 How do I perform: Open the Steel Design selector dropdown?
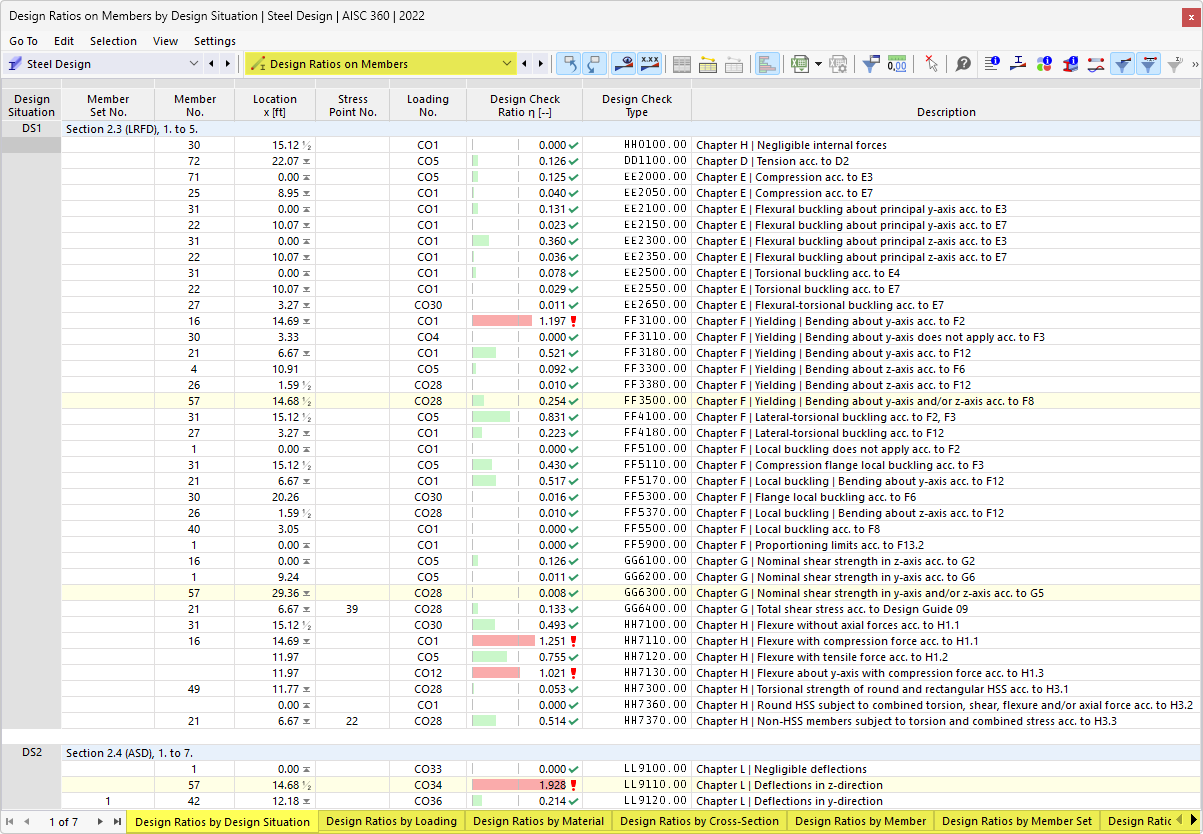194,63
